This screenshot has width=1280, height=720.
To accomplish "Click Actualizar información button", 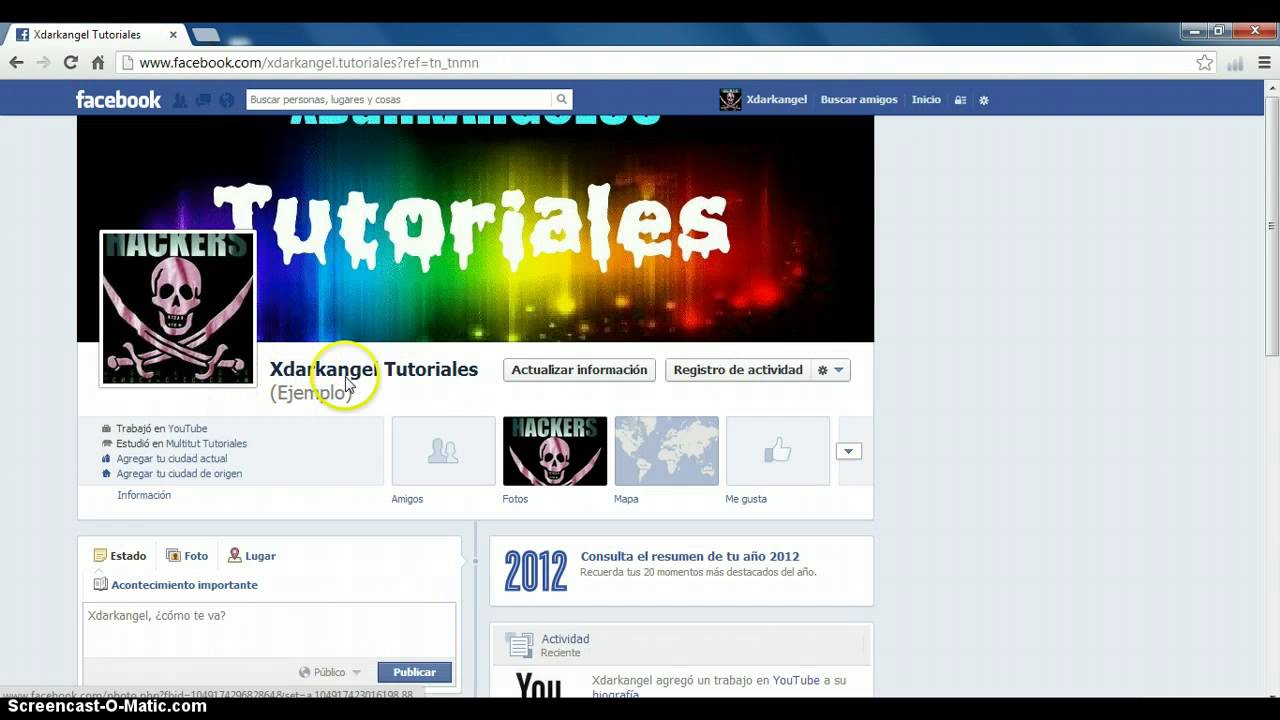I will (579, 370).
